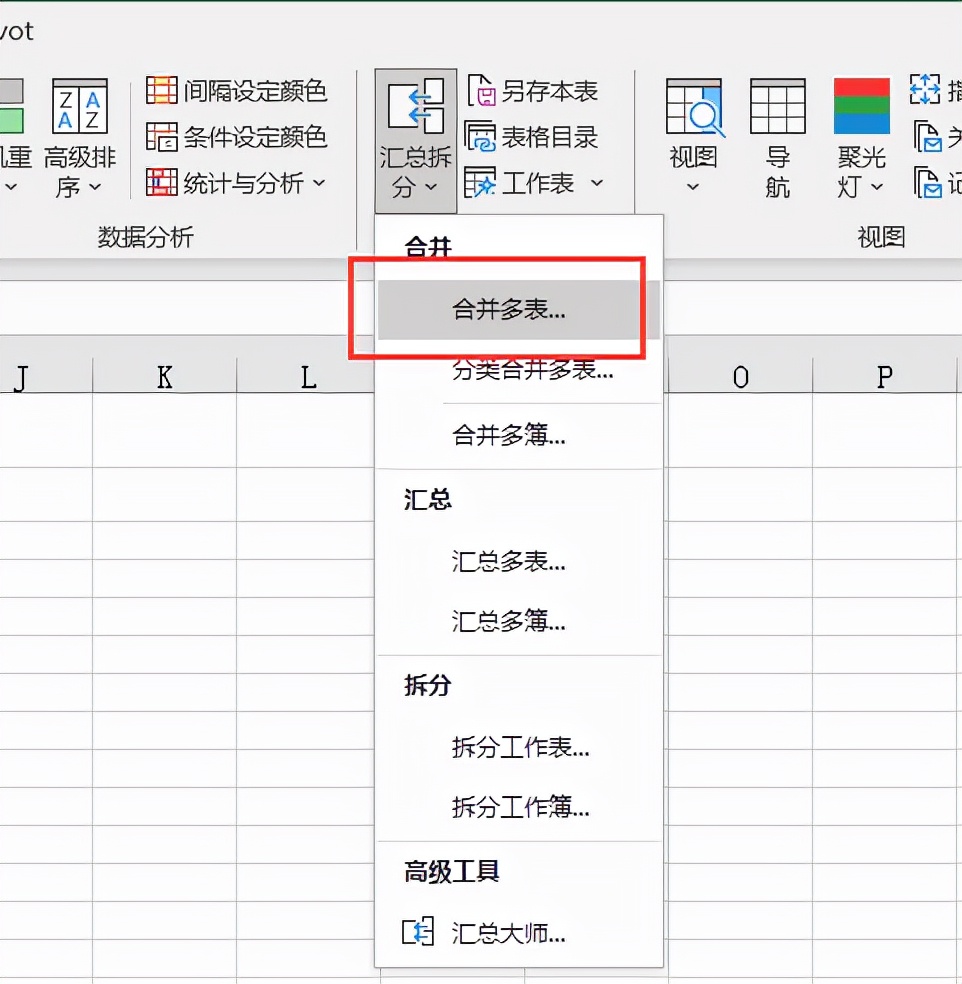The height and width of the screenshot is (984, 962).
Task: Open the 条件设定颜色 tool
Action: [x=237, y=137]
